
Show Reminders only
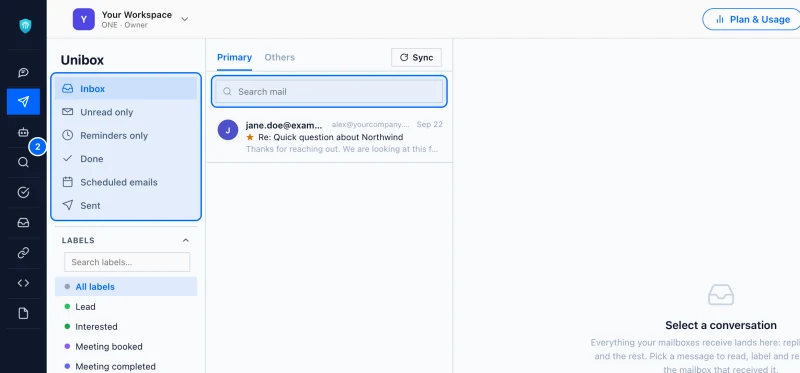click(x=126, y=136)
